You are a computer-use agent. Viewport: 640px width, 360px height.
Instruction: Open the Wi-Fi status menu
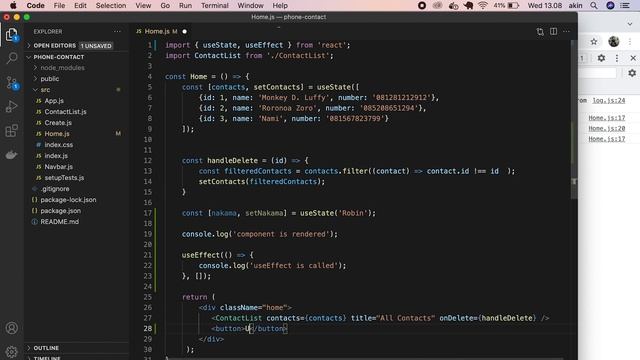(483, 6)
